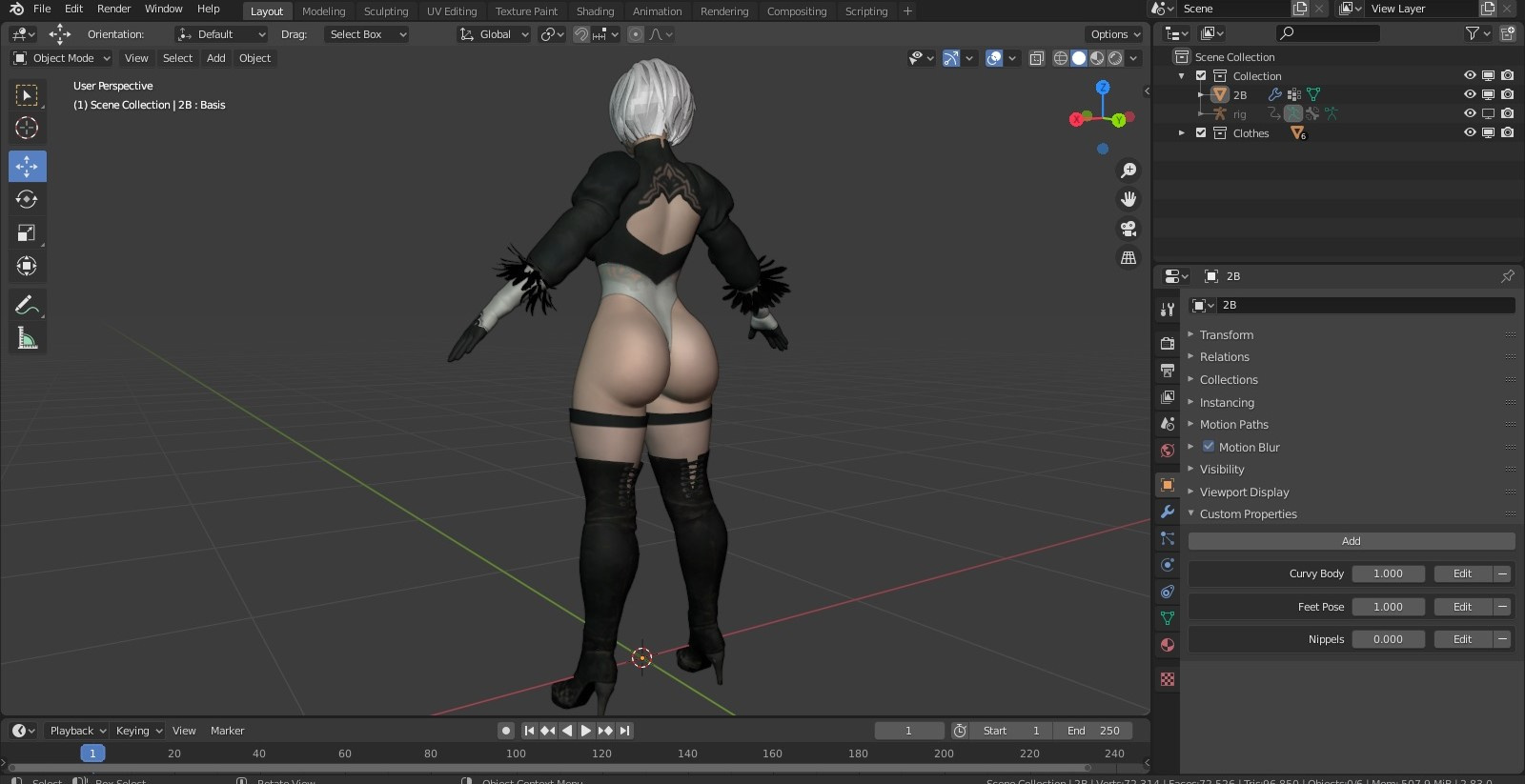Open the viewport Options dropdown
1525x784 pixels.
1115,34
